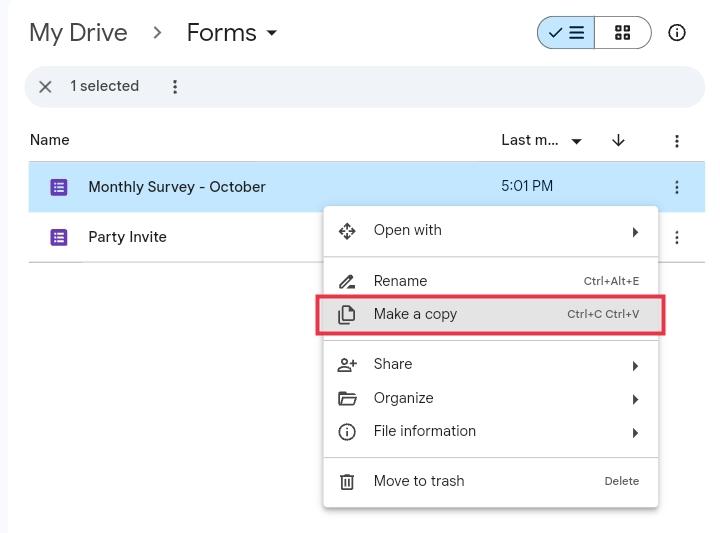
Task: Choose Organize from context menu
Action: click(x=490, y=398)
